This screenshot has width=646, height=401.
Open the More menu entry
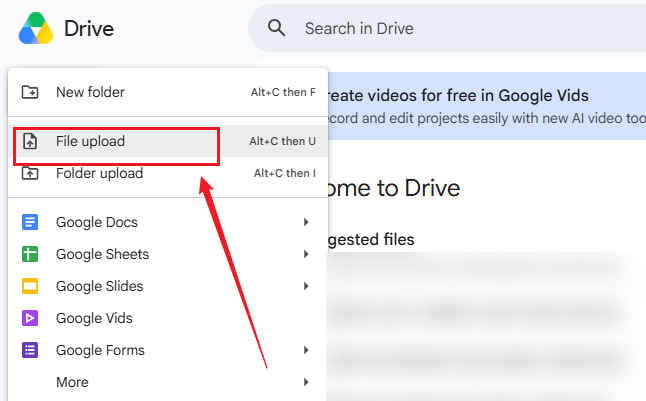(x=168, y=382)
